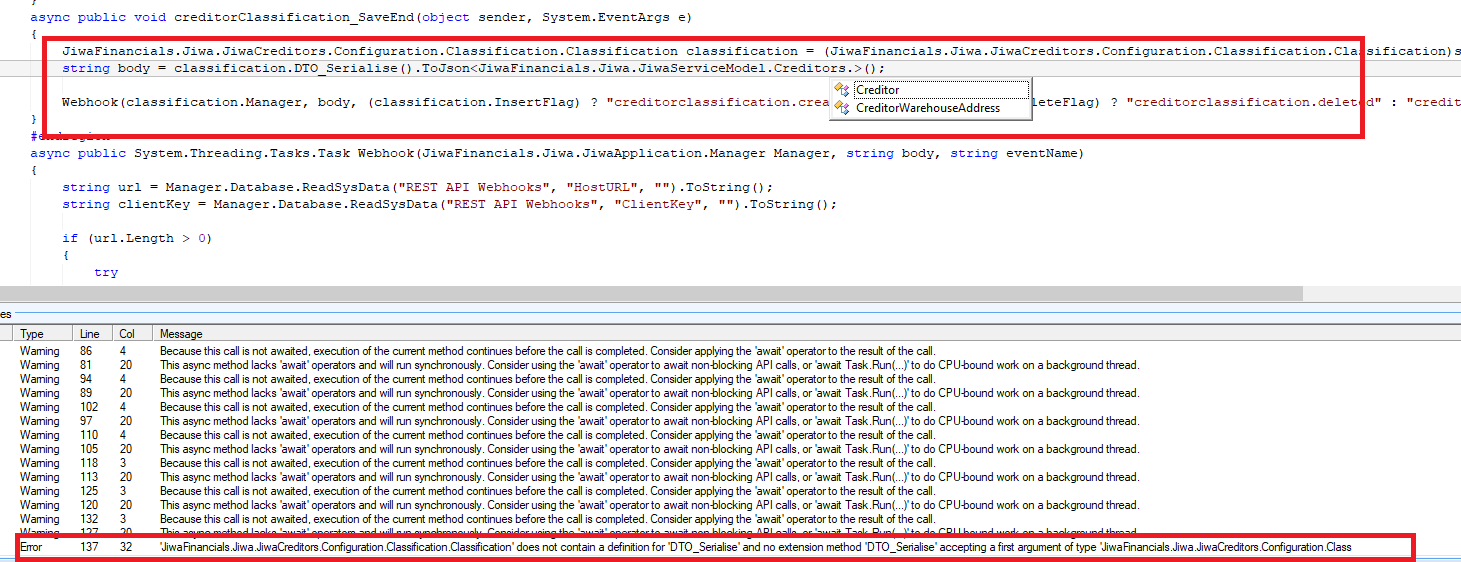
Task: Click the code editor horizontal scrollbar
Action: (x=650, y=293)
